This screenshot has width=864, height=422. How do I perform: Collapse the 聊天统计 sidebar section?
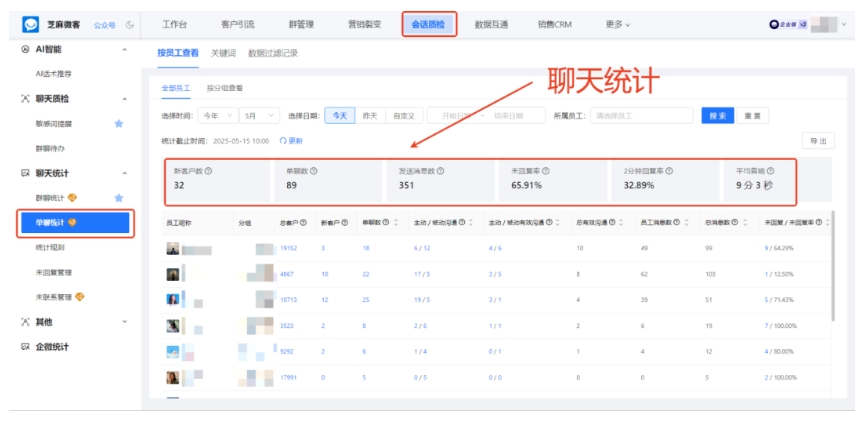tap(125, 174)
